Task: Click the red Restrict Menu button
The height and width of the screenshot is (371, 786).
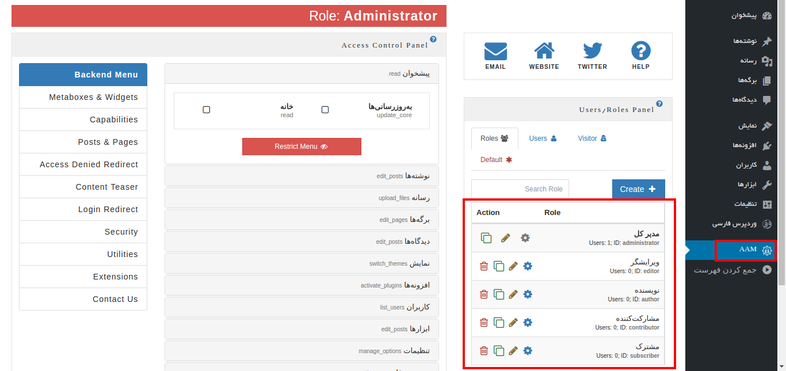Action: click(x=301, y=146)
